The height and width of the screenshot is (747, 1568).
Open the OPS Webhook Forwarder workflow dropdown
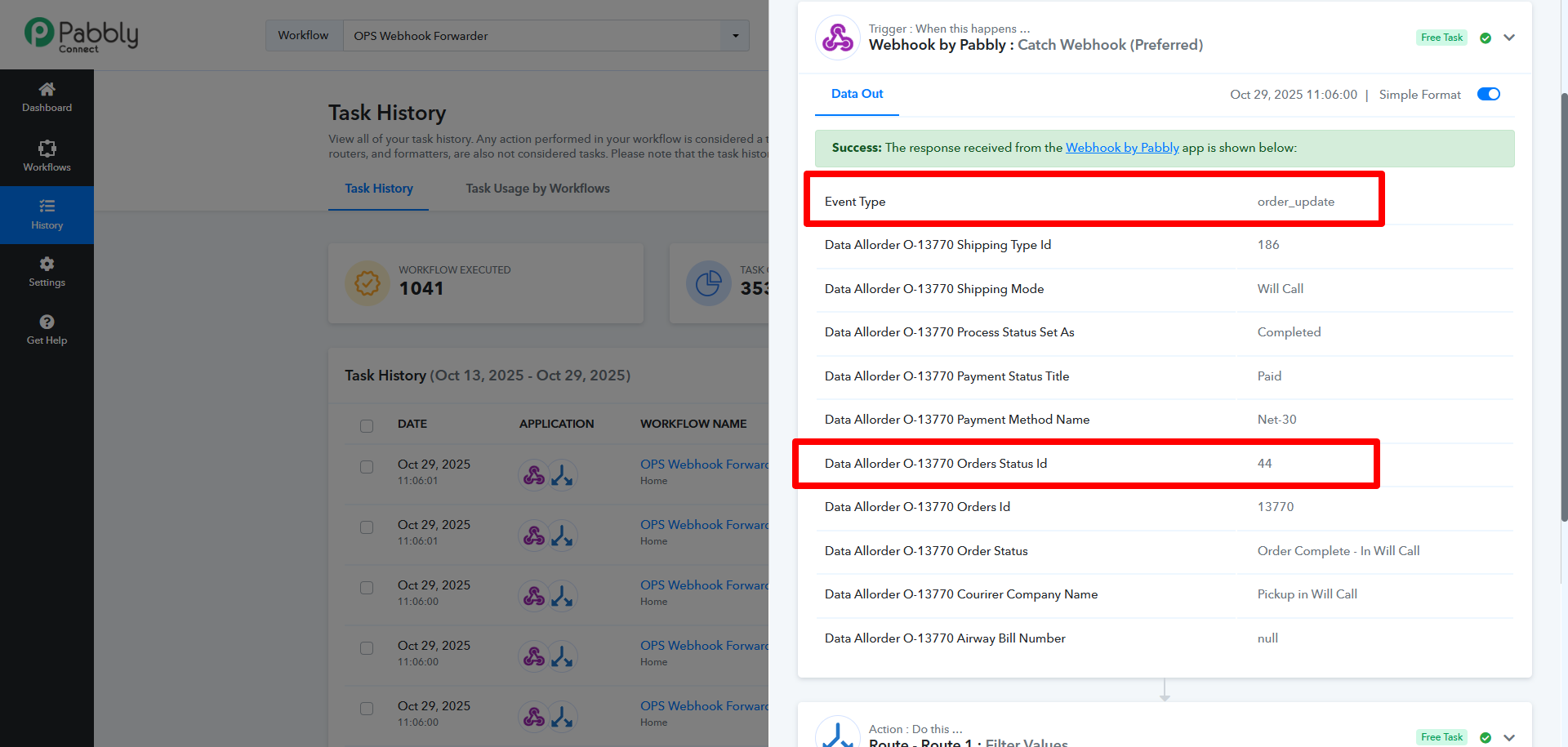click(735, 36)
